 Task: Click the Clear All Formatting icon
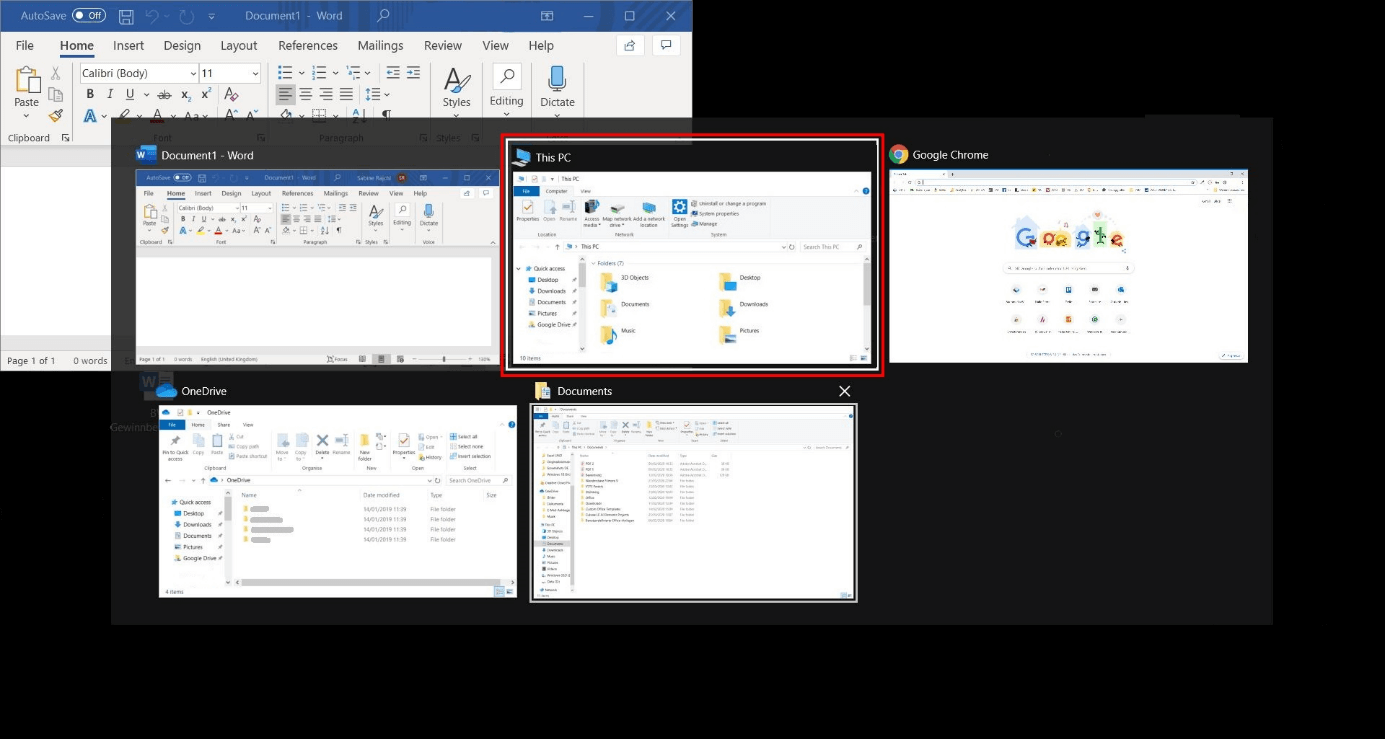[x=231, y=94]
